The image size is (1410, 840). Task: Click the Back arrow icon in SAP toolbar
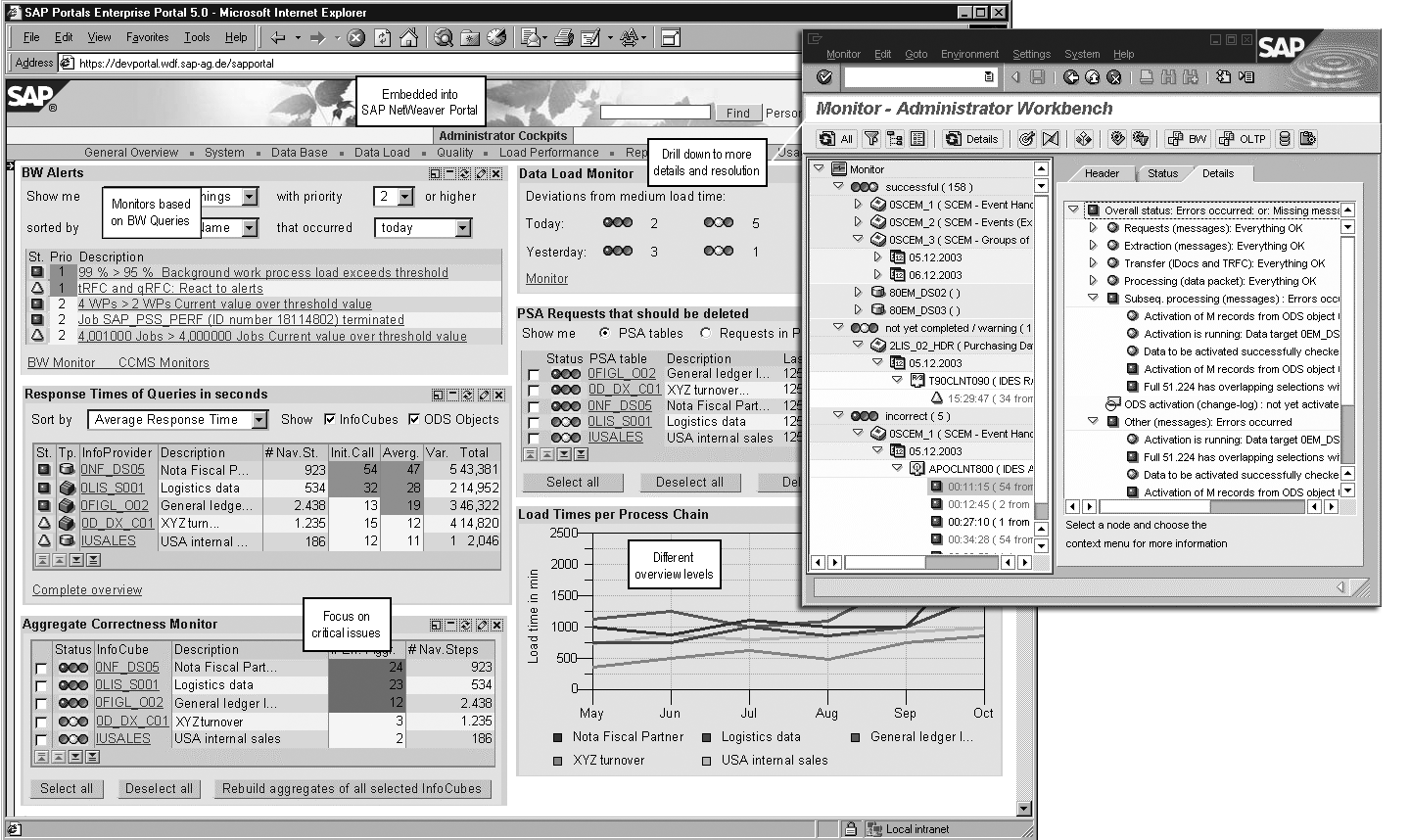point(1071,77)
